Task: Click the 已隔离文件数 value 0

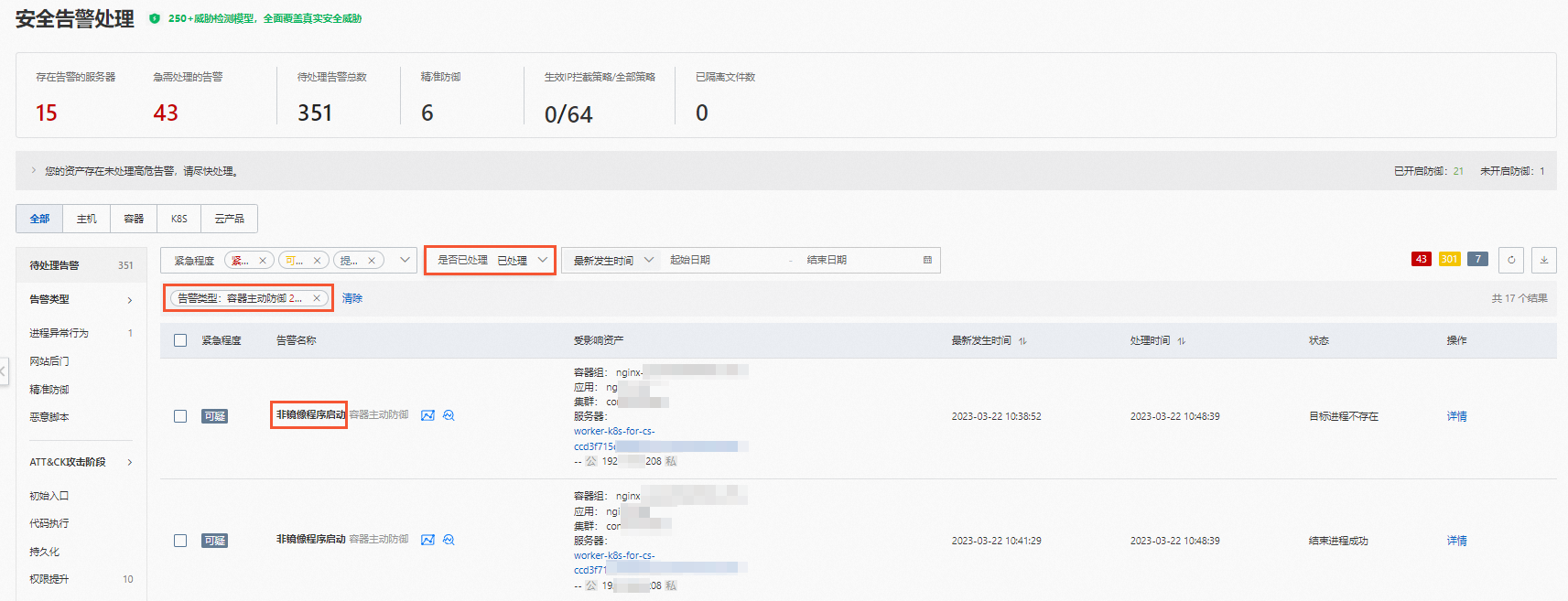Action: [701, 113]
